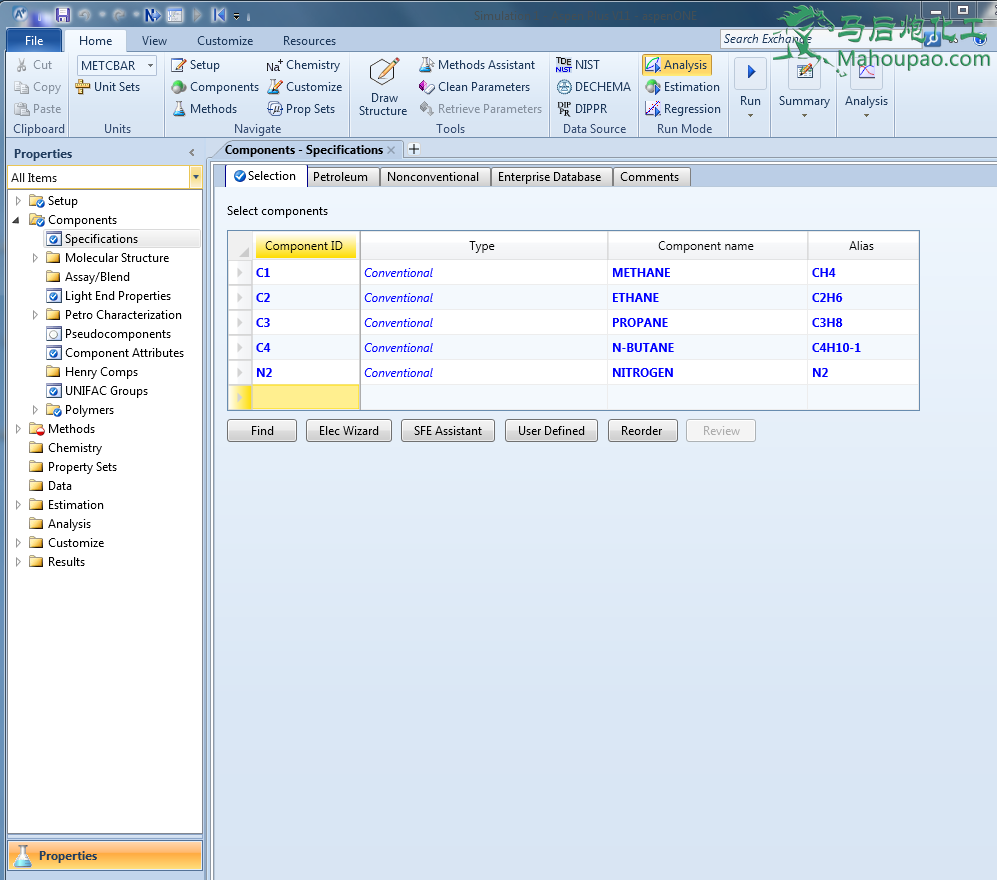Screen dimensions: 997x880
Task: Select the Regression run mode
Action: click(x=682, y=109)
